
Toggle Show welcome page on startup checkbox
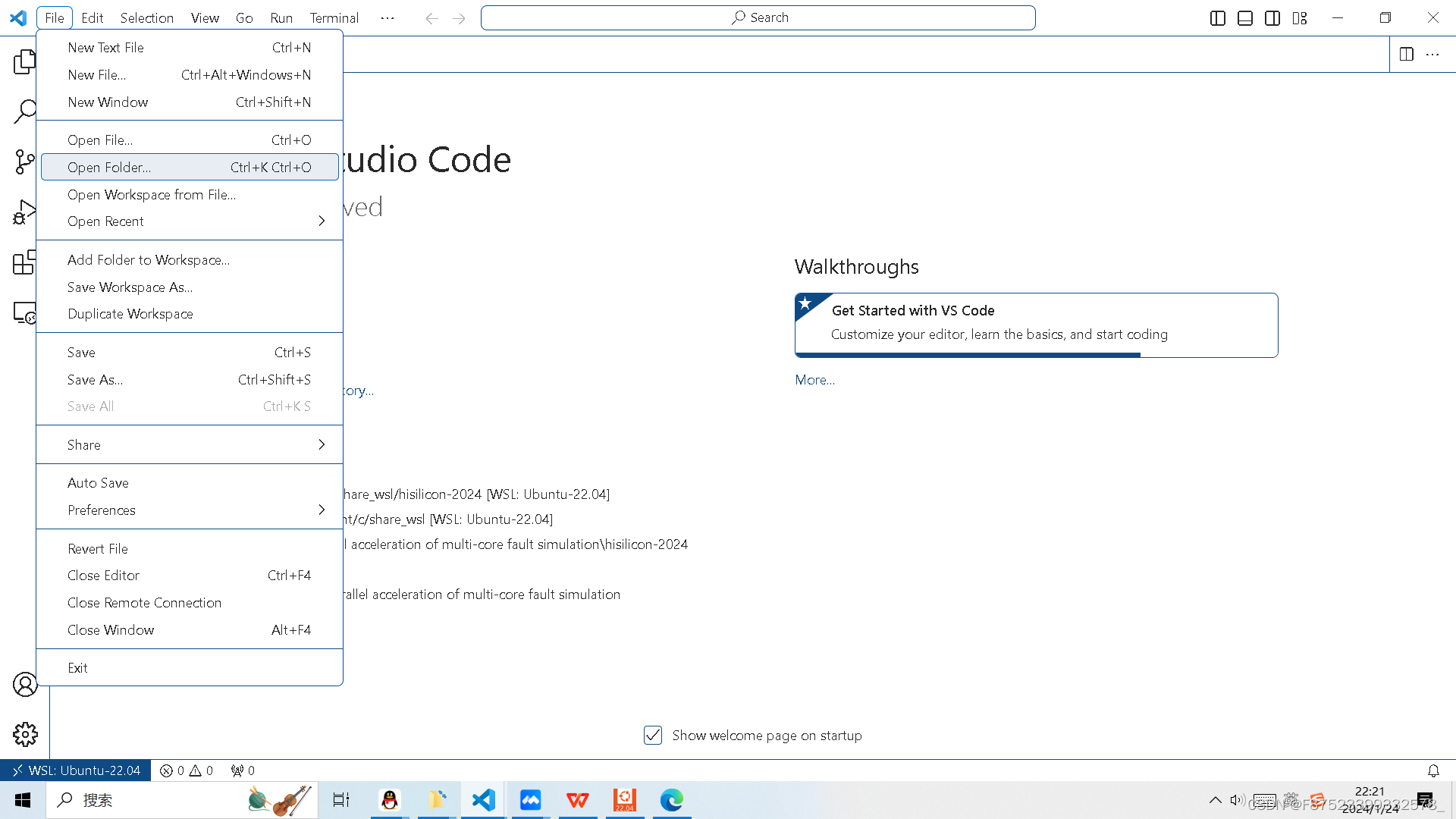[652, 735]
